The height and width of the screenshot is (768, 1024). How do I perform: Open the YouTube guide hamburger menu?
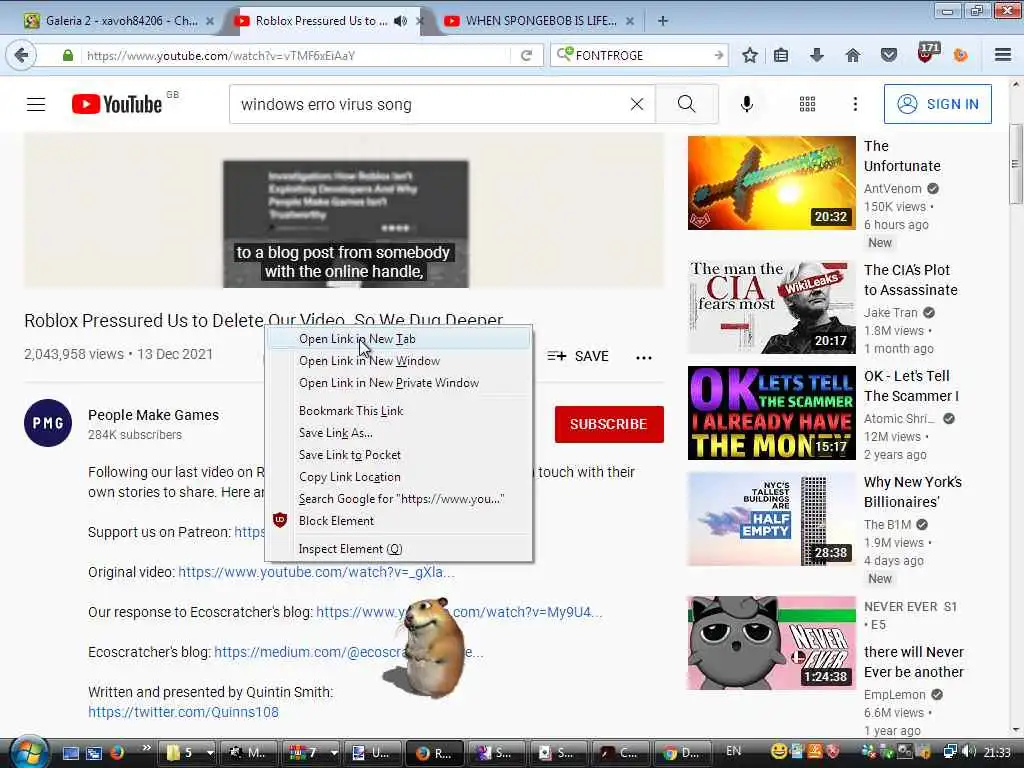tap(36, 104)
